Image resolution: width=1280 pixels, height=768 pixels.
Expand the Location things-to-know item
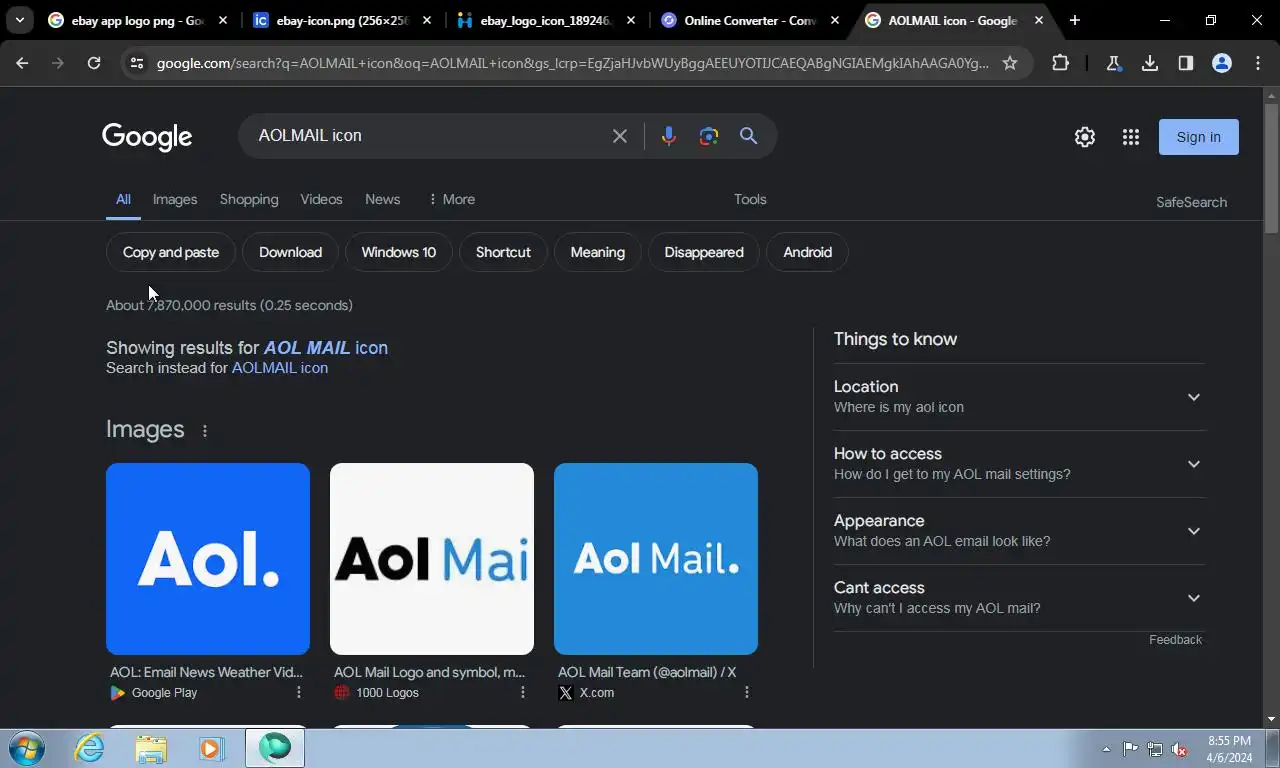(1018, 397)
